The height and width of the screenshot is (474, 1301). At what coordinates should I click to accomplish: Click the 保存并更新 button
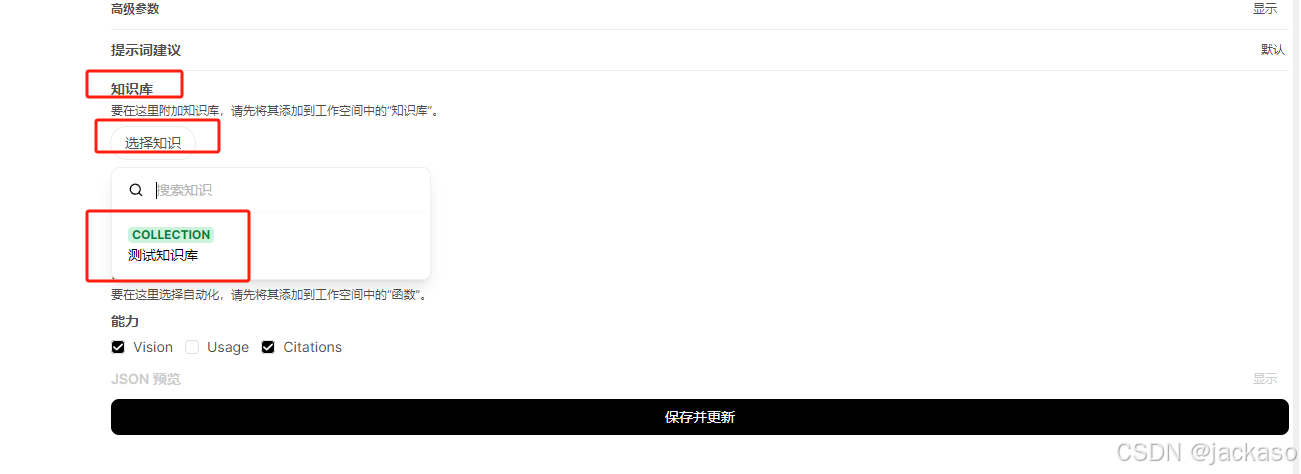tap(700, 417)
